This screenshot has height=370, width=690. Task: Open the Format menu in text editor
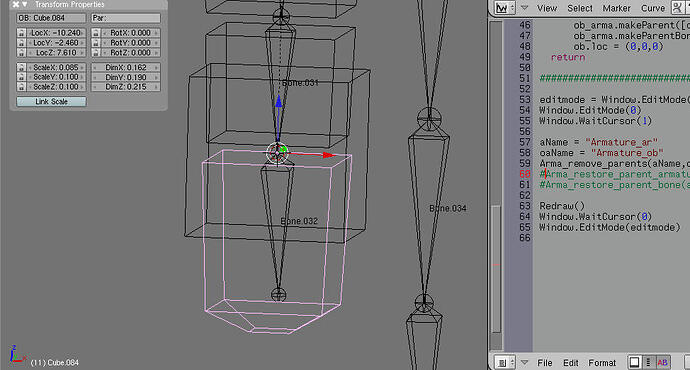click(x=602, y=363)
